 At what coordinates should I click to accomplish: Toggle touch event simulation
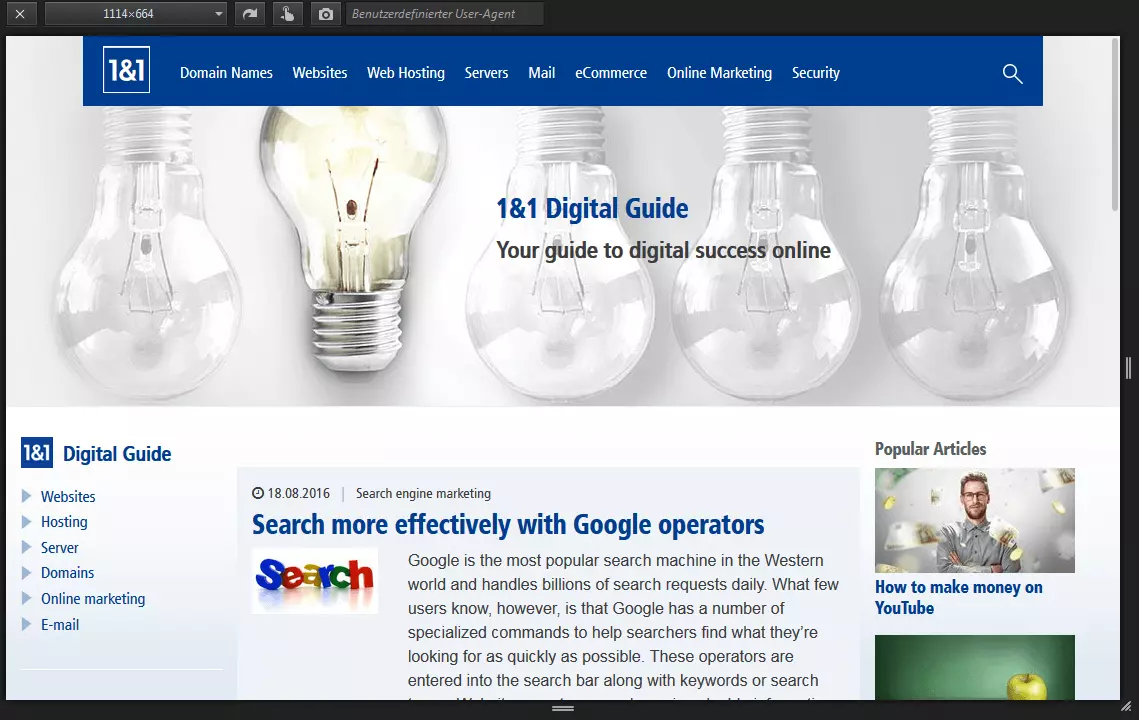[x=288, y=14]
